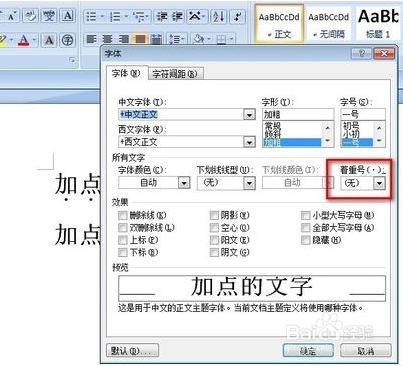Click the highlighted Justify alignment icon
The width and height of the screenshot is (403, 366).
140,40
